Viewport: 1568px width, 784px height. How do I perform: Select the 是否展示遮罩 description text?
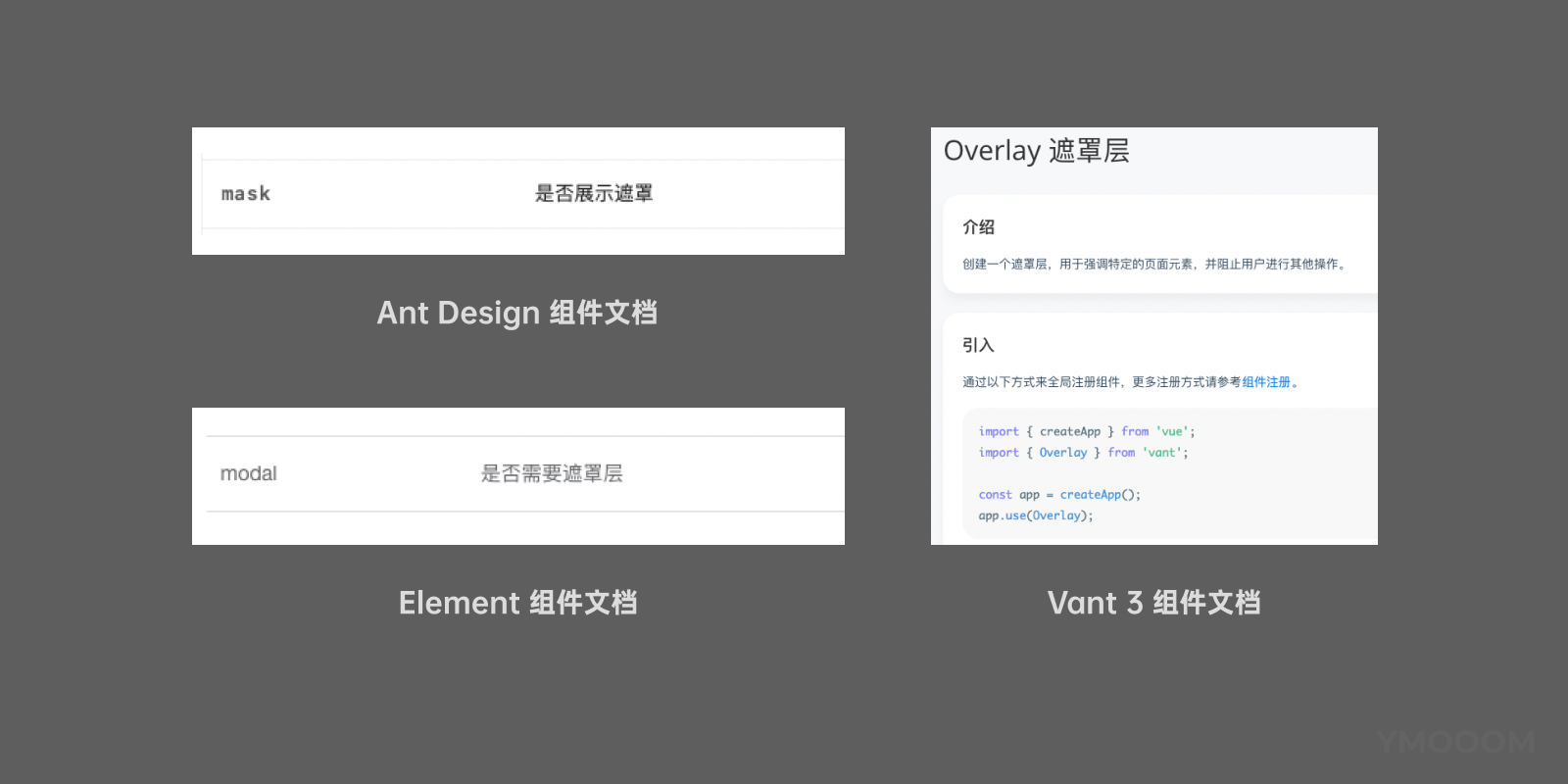coord(594,194)
